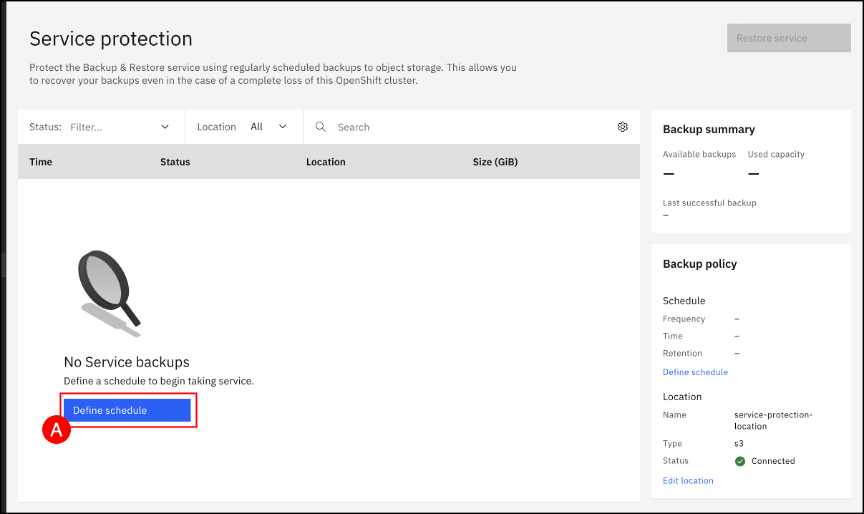Open the Location All dropdown

click(x=268, y=127)
